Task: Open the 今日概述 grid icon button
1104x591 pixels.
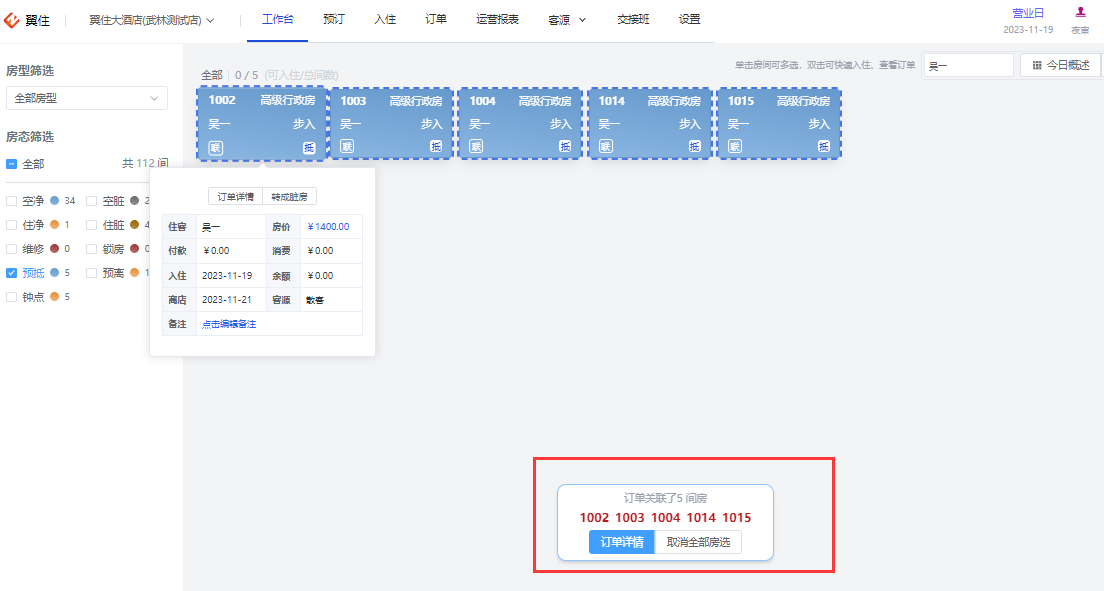Action: (x=1061, y=65)
